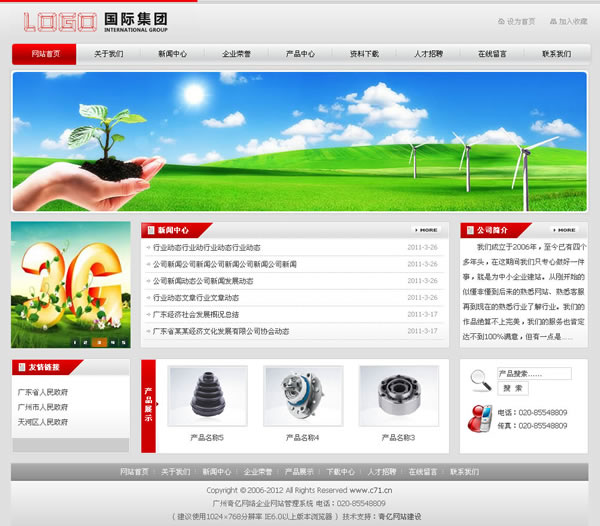Click the 公司简介 panel header icon
This screenshot has height=526, width=600.
pyautogui.click(x=470, y=230)
